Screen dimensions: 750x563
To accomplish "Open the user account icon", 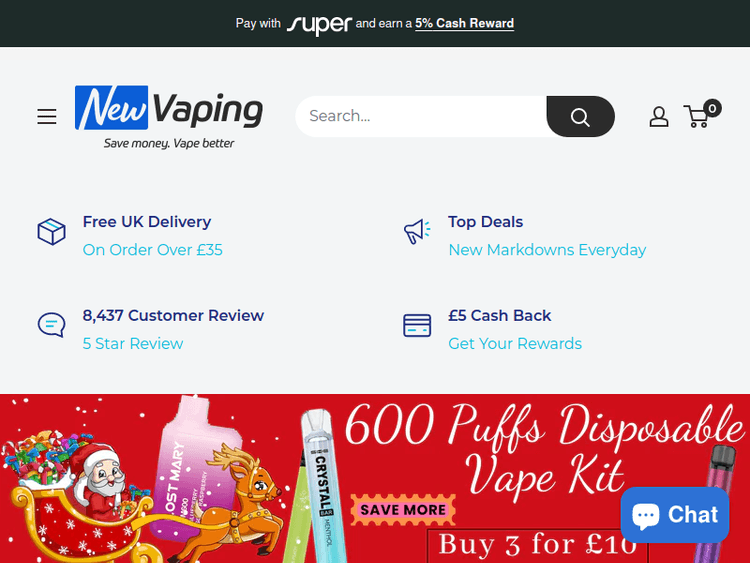I will point(659,117).
